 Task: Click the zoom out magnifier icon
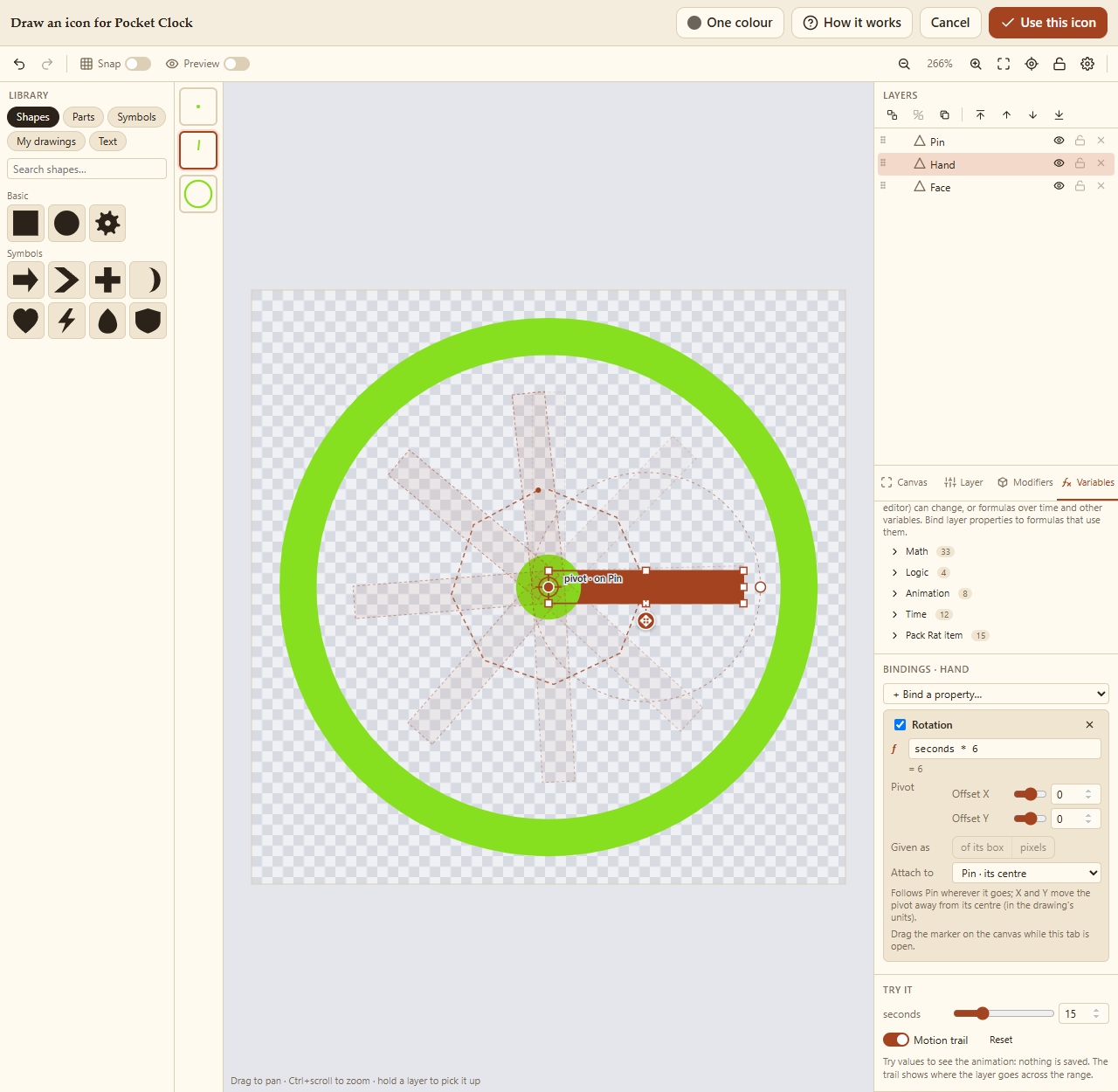(904, 64)
